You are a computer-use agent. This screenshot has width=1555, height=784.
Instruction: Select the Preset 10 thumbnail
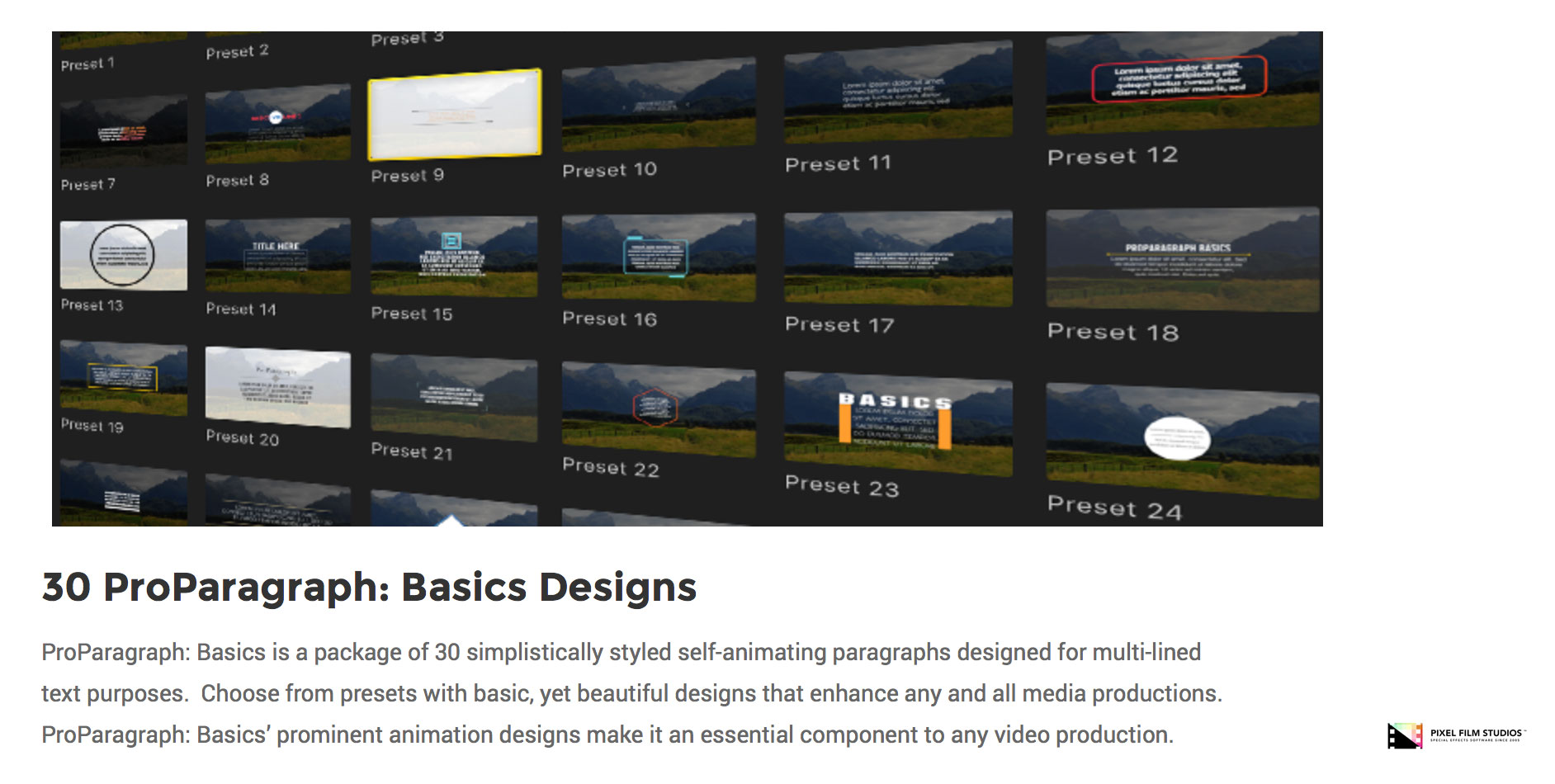click(659, 104)
